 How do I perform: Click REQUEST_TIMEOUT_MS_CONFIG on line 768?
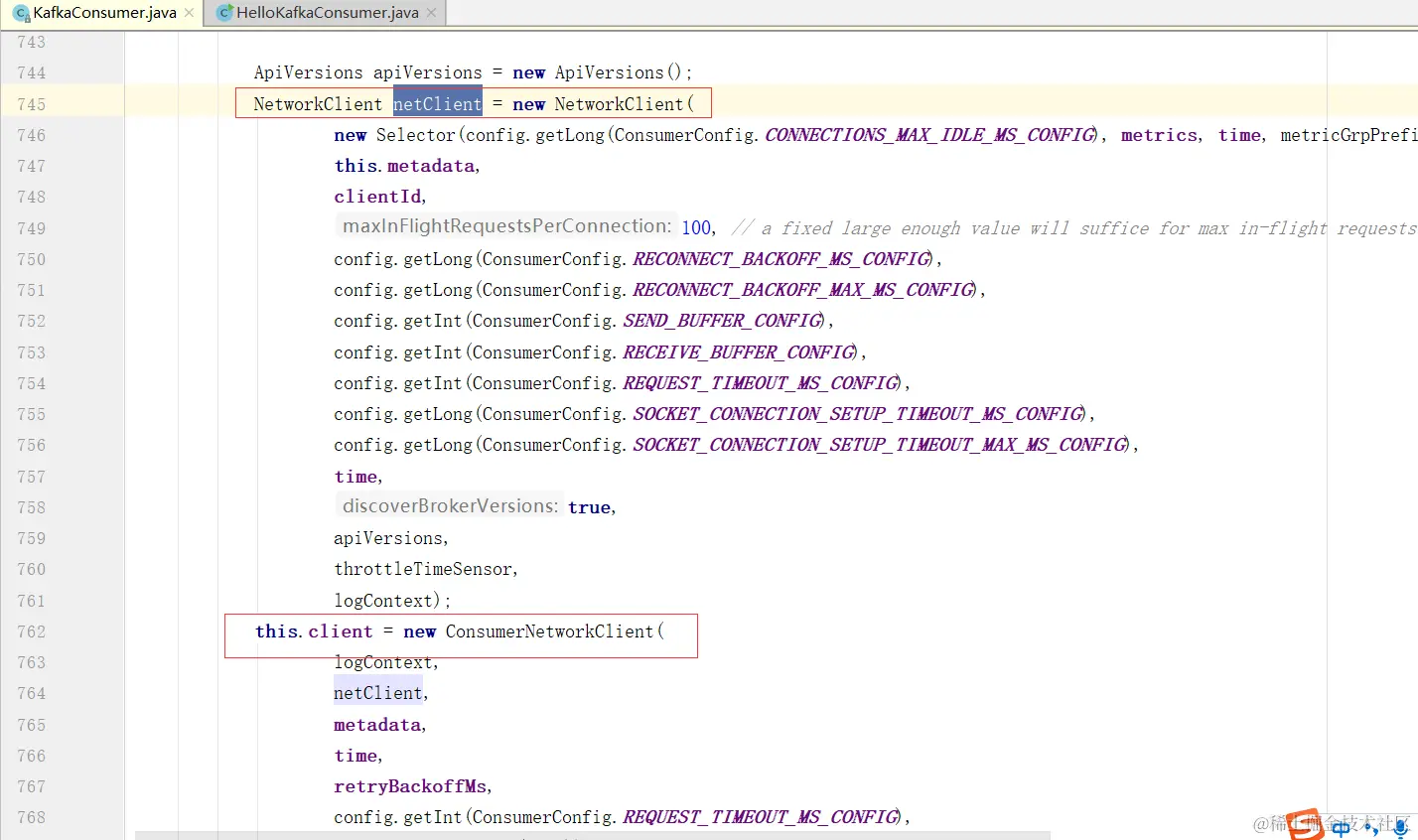tap(761, 817)
